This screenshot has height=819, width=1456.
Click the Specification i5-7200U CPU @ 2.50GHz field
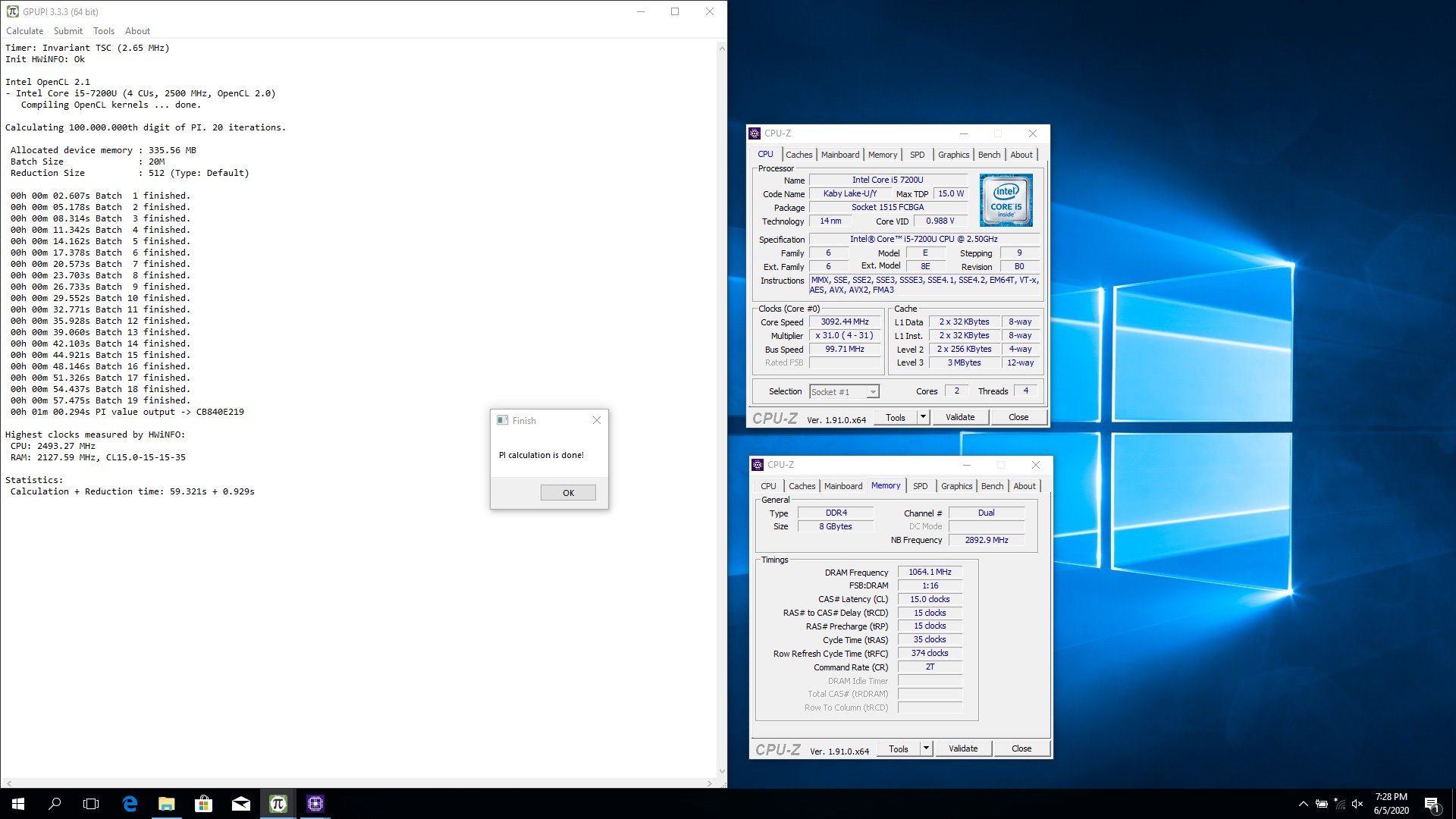coord(924,240)
